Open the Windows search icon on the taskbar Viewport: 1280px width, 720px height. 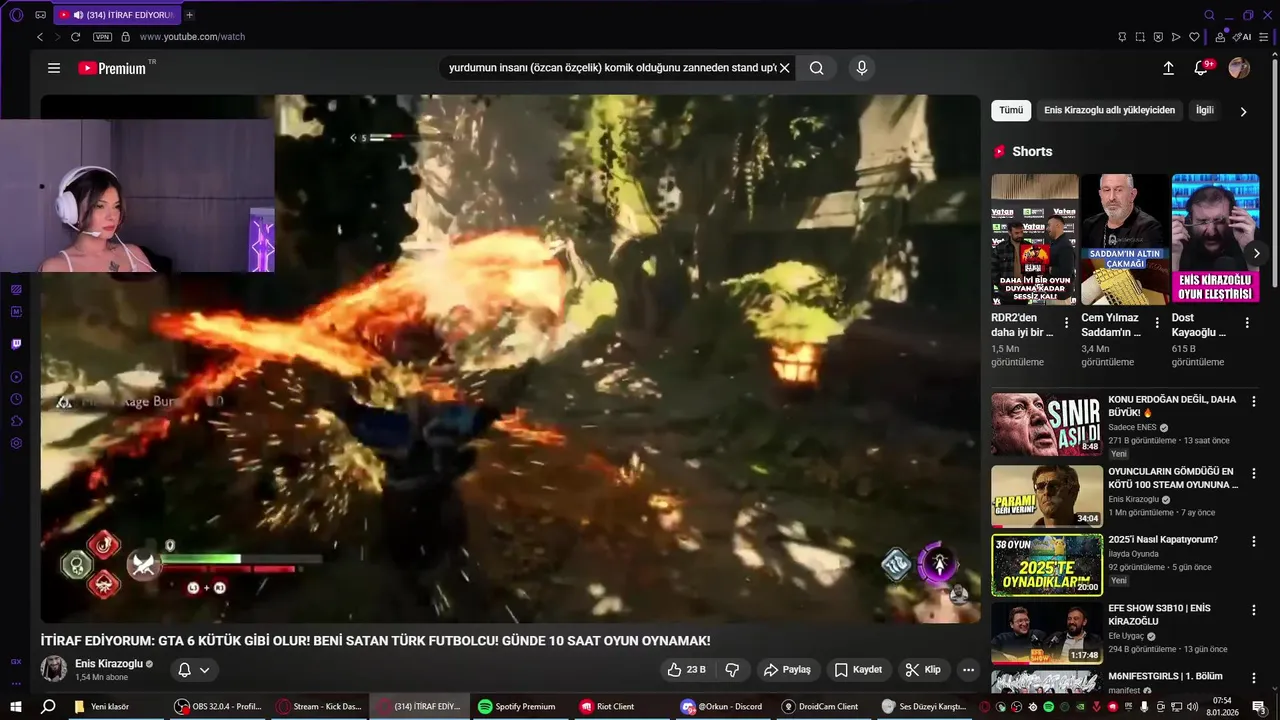point(47,706)
